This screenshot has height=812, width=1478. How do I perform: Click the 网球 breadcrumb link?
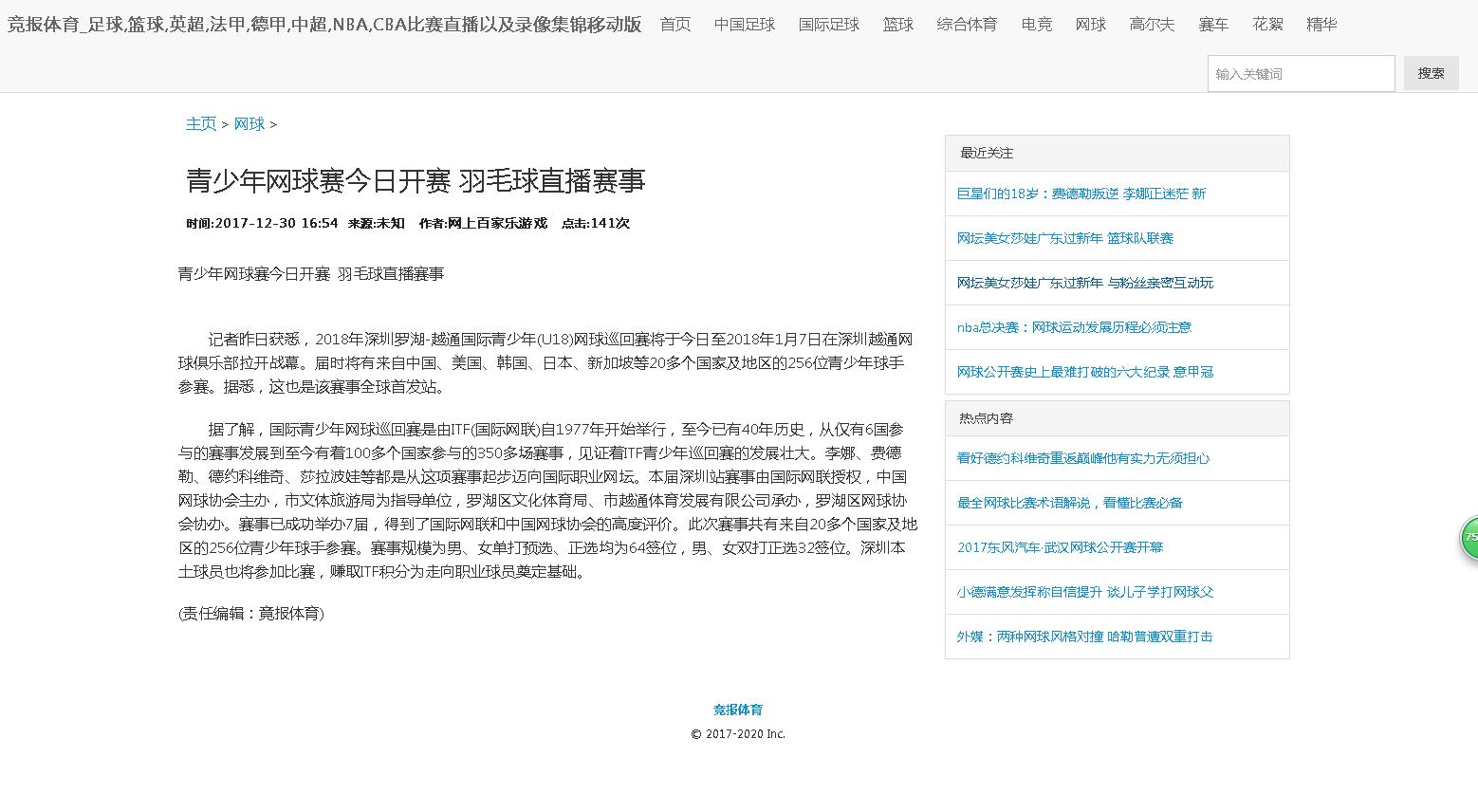[x=249, y=124]
